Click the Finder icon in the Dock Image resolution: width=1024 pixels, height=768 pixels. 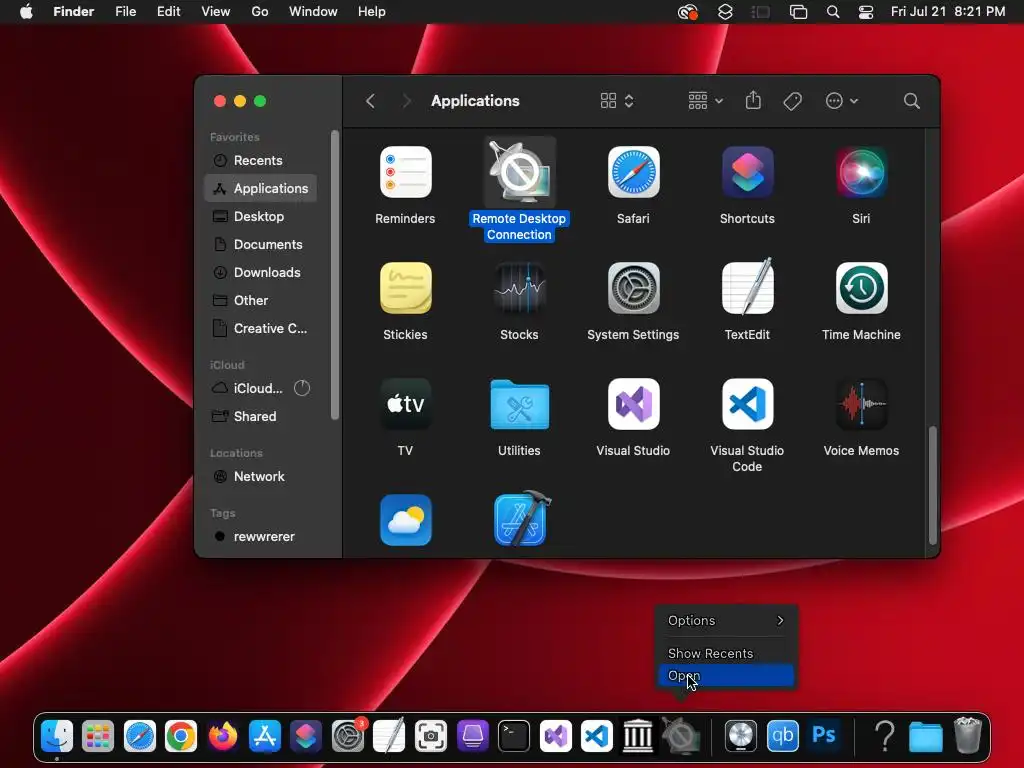57,737
